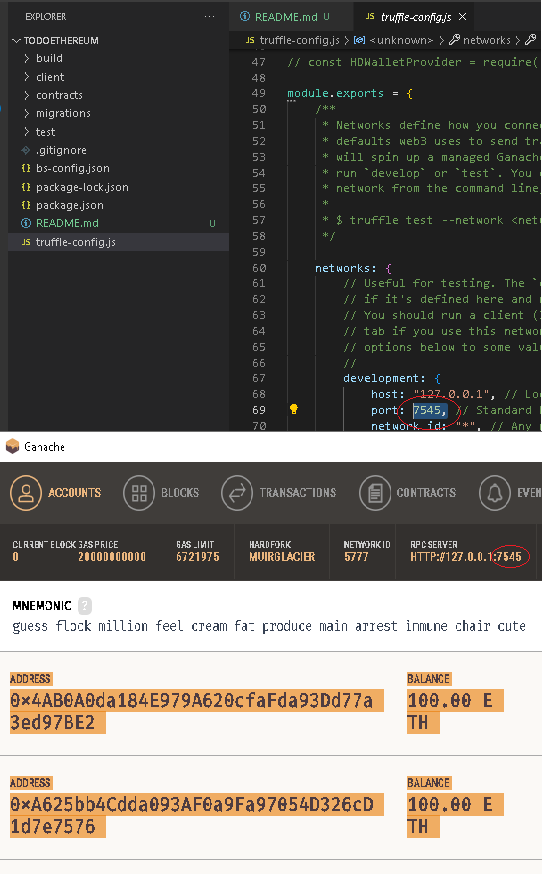542x874 pixels.
Task: Click the second account address 0xA625bb4C...
Action: click(197, 815)
